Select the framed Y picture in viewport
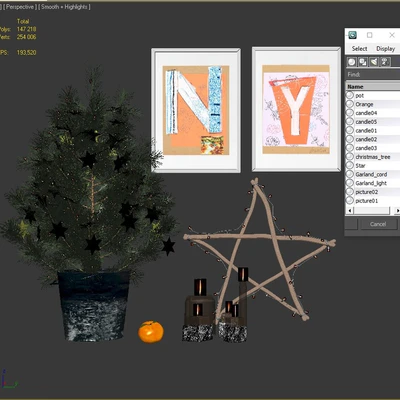This screenshot has height=400, width=400. point(296,109)
